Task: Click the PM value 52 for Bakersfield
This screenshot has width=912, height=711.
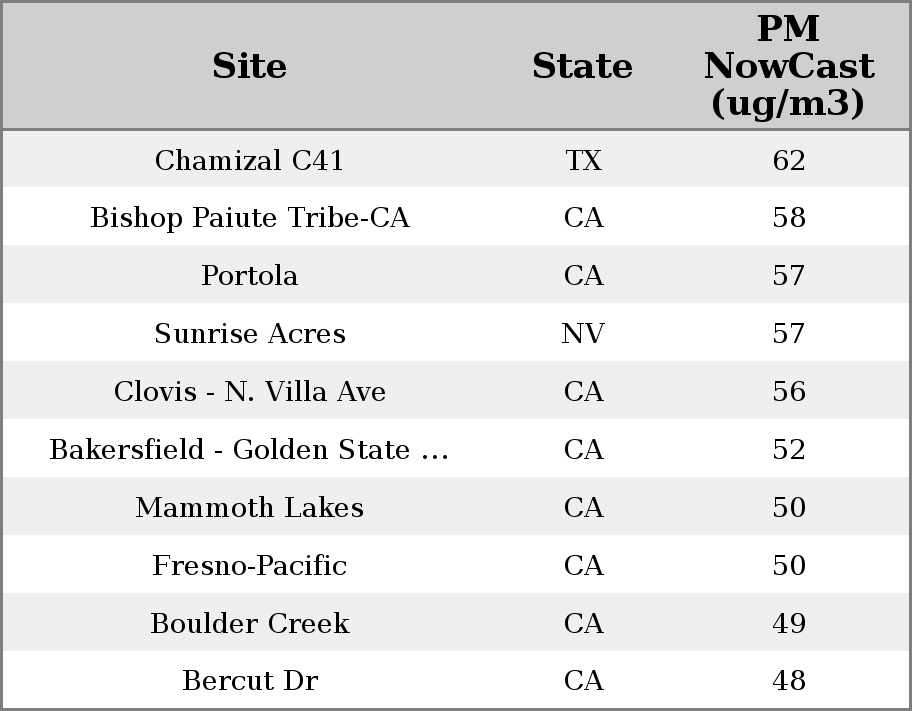Action: point(789,450)
